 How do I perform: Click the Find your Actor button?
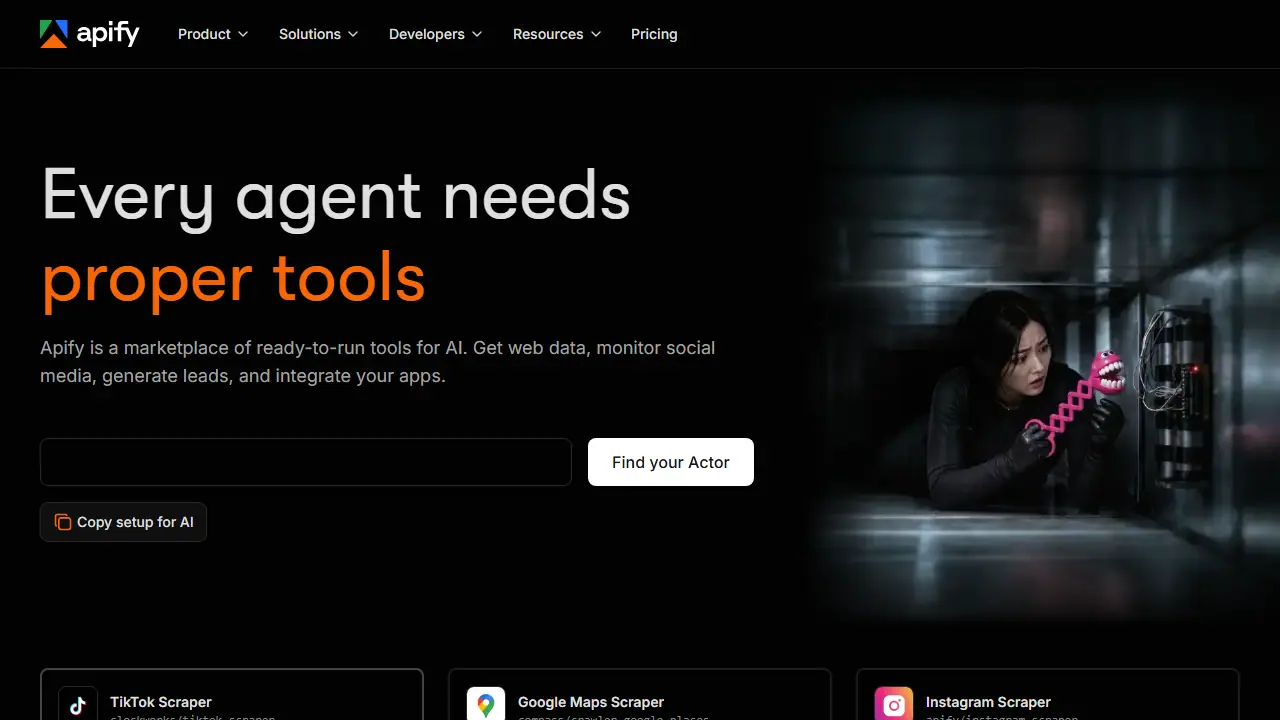[671, 462]
